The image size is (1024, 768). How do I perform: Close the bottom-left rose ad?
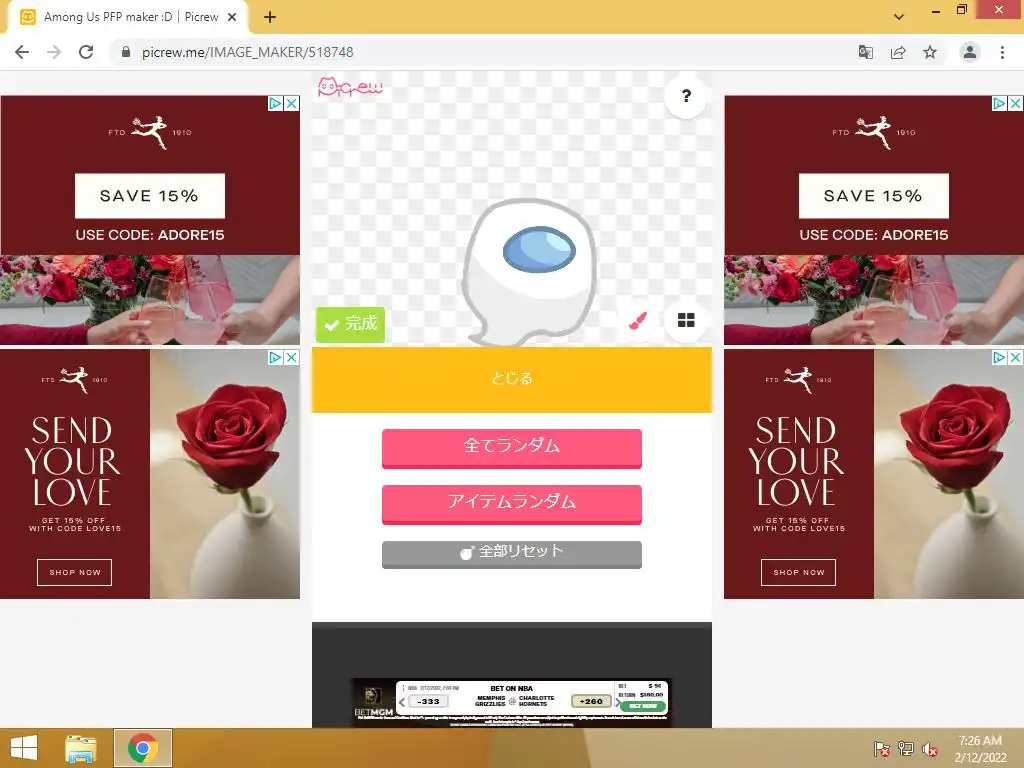click(292, 357)
